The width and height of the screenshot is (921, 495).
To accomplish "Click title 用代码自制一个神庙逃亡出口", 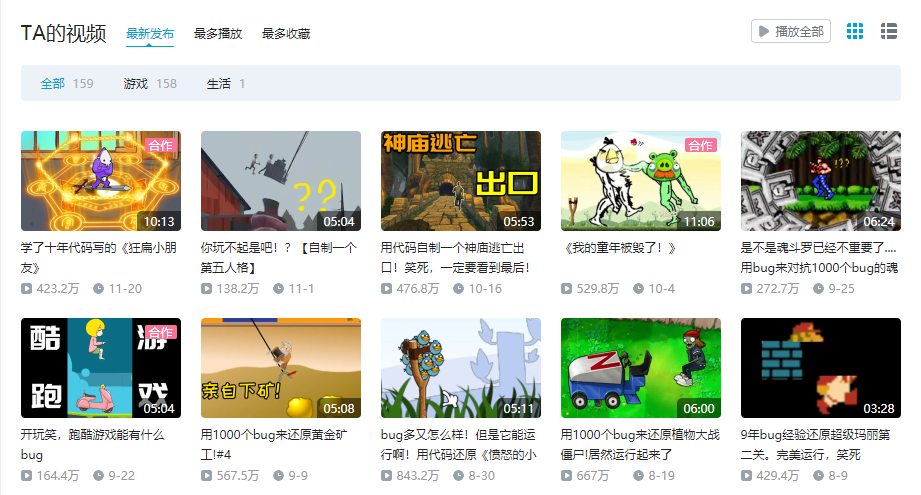I will click(x=456, y=257).
